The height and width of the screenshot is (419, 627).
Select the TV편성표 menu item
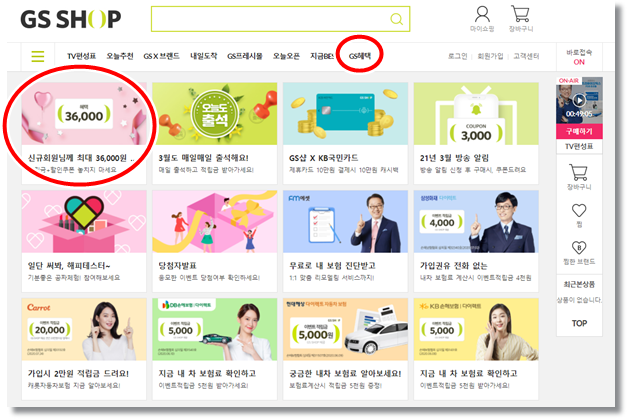(82, 56)
